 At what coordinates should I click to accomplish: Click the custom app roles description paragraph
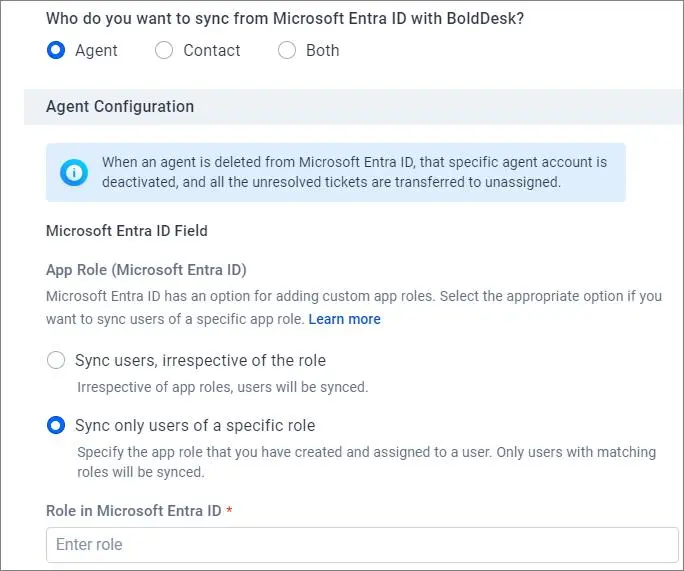[x=354, y=308]
